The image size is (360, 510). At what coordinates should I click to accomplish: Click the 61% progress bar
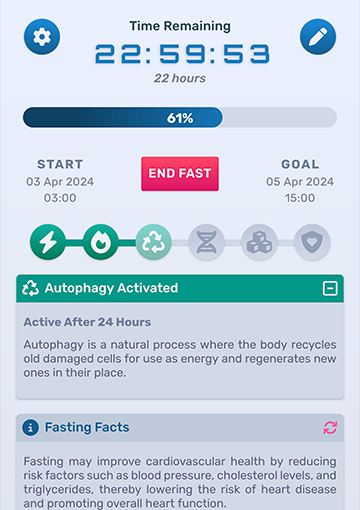click(x=180, y=117)
